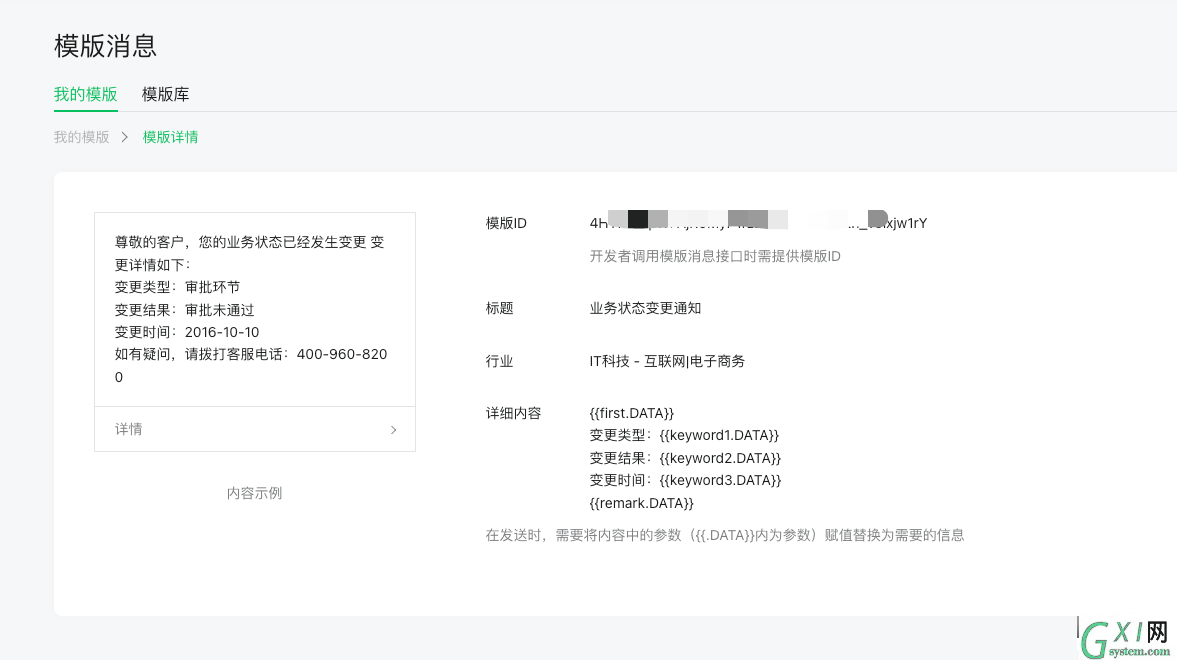Select the title text 业务状态变更通知

[x=646, y=309]
